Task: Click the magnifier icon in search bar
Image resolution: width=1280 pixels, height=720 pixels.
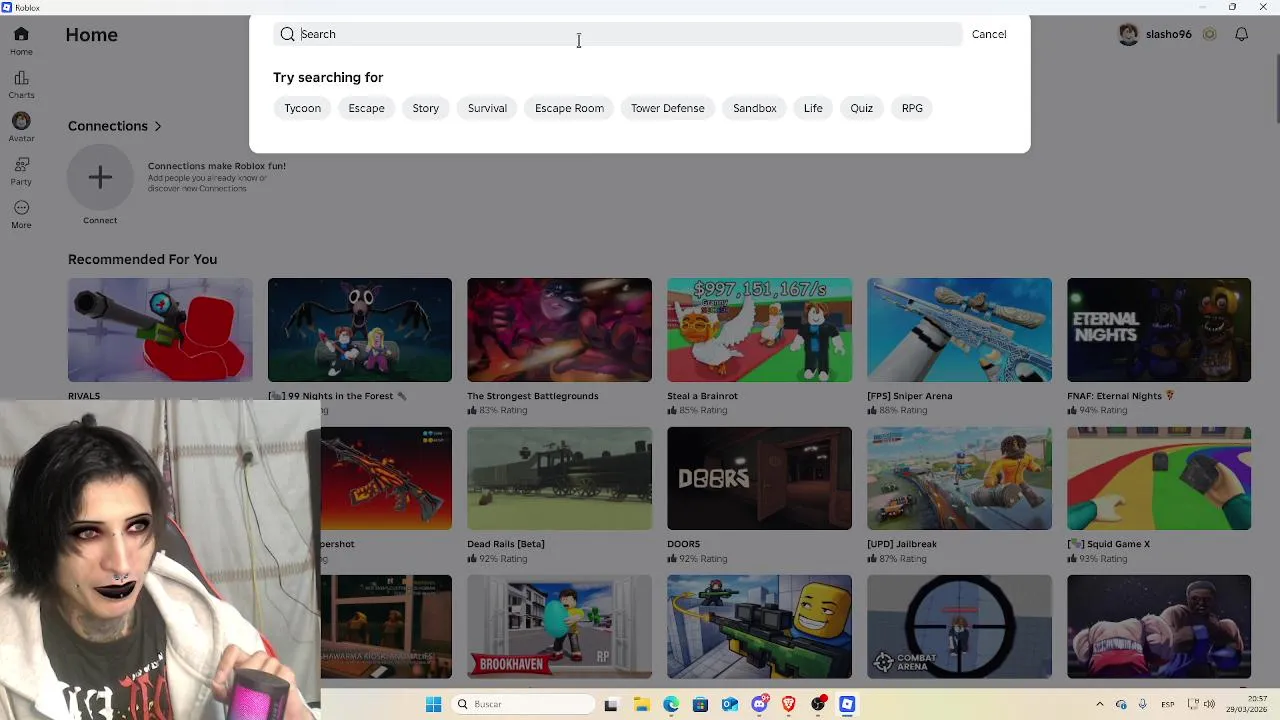Action: tap(288, 34)
